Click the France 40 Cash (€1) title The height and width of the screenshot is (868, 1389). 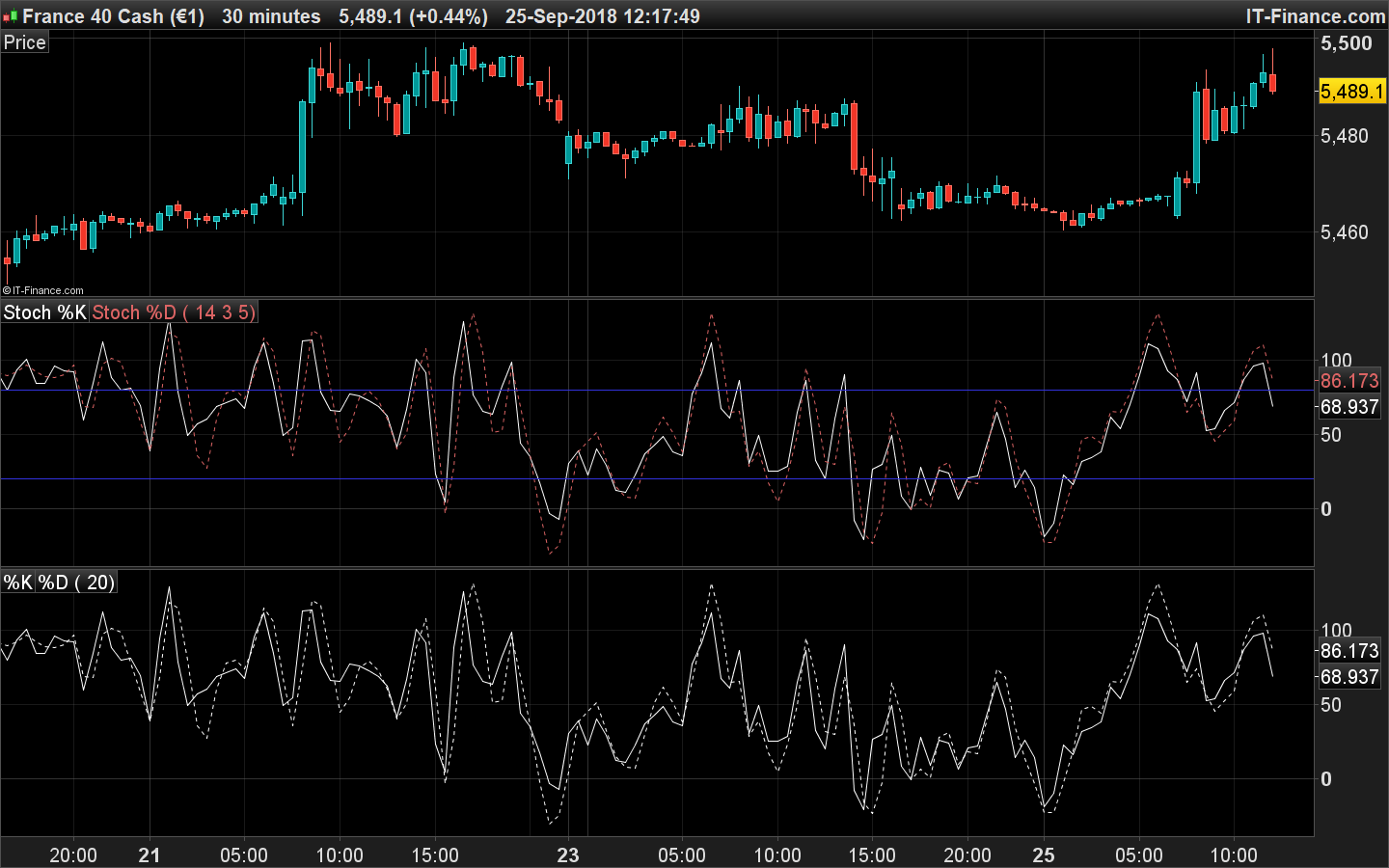pos(113,16)
